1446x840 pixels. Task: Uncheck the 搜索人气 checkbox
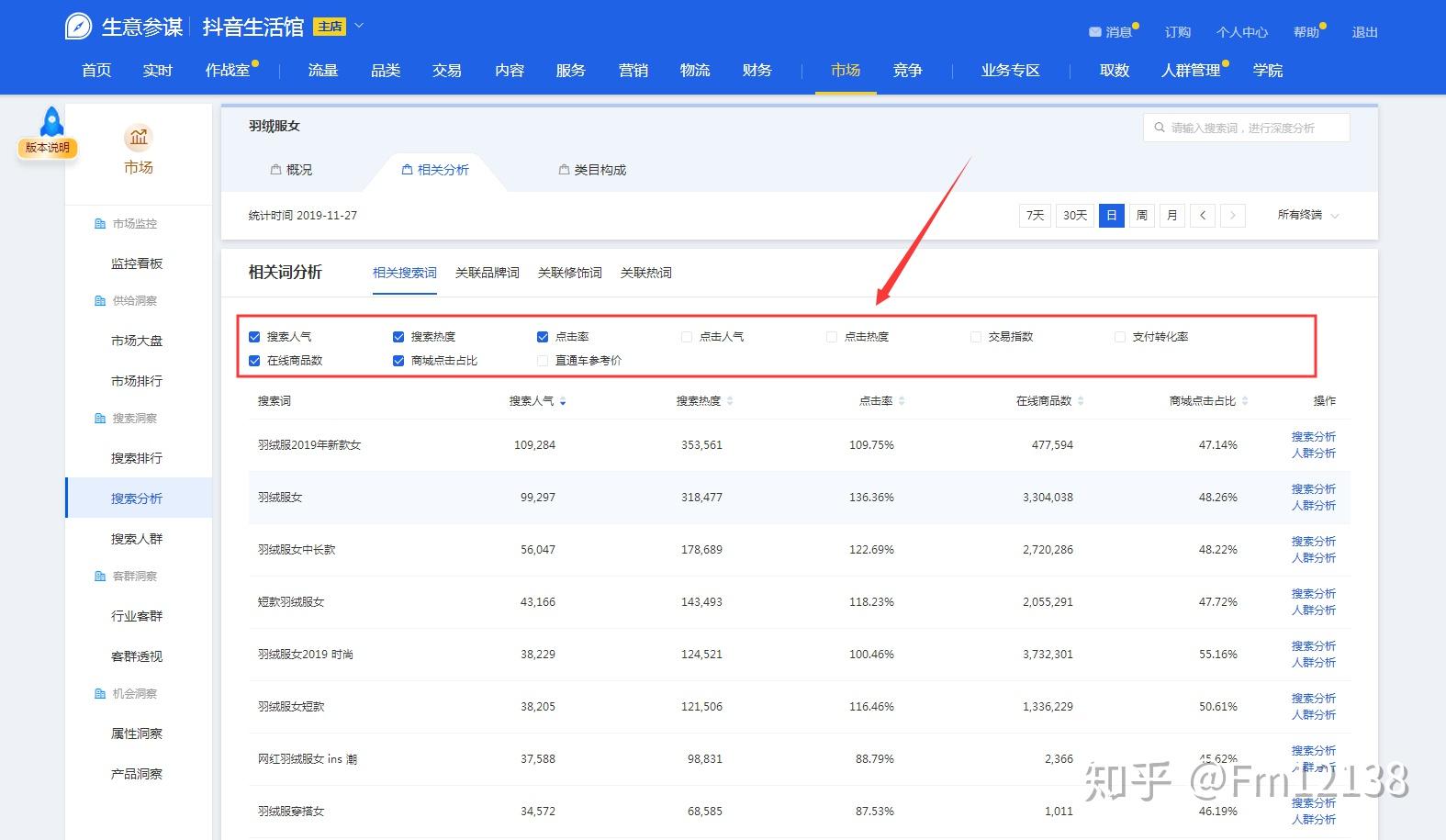point(254,337)
